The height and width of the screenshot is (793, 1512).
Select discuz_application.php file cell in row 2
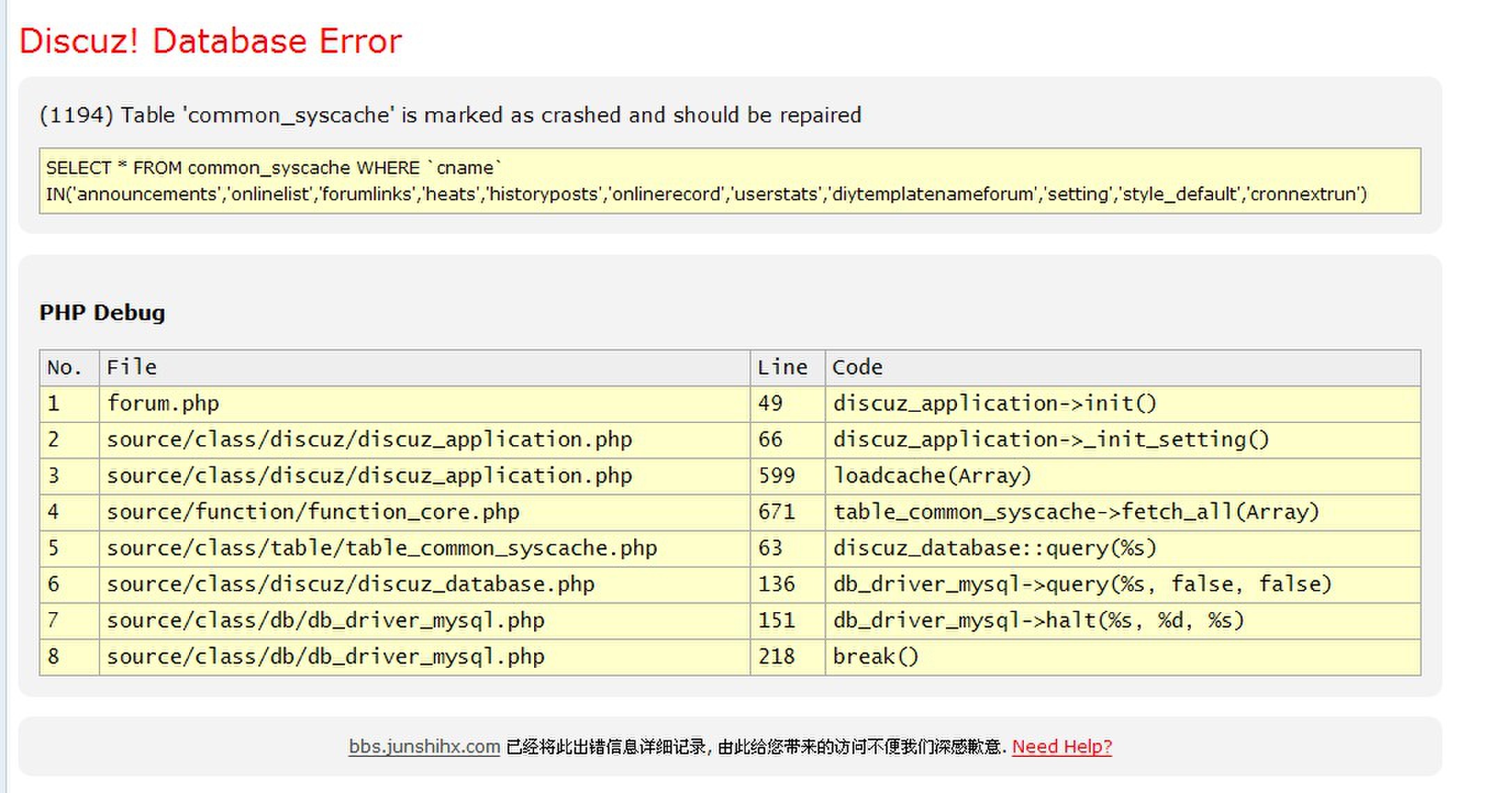pos(424,440)
